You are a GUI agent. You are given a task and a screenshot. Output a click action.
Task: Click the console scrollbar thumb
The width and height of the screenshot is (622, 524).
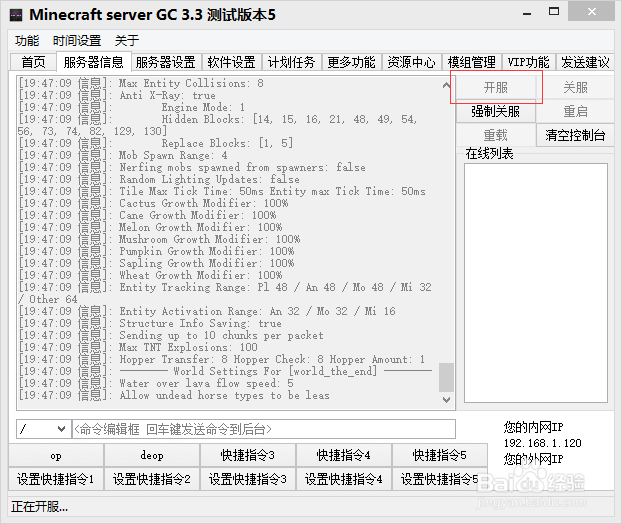[446, 377]
